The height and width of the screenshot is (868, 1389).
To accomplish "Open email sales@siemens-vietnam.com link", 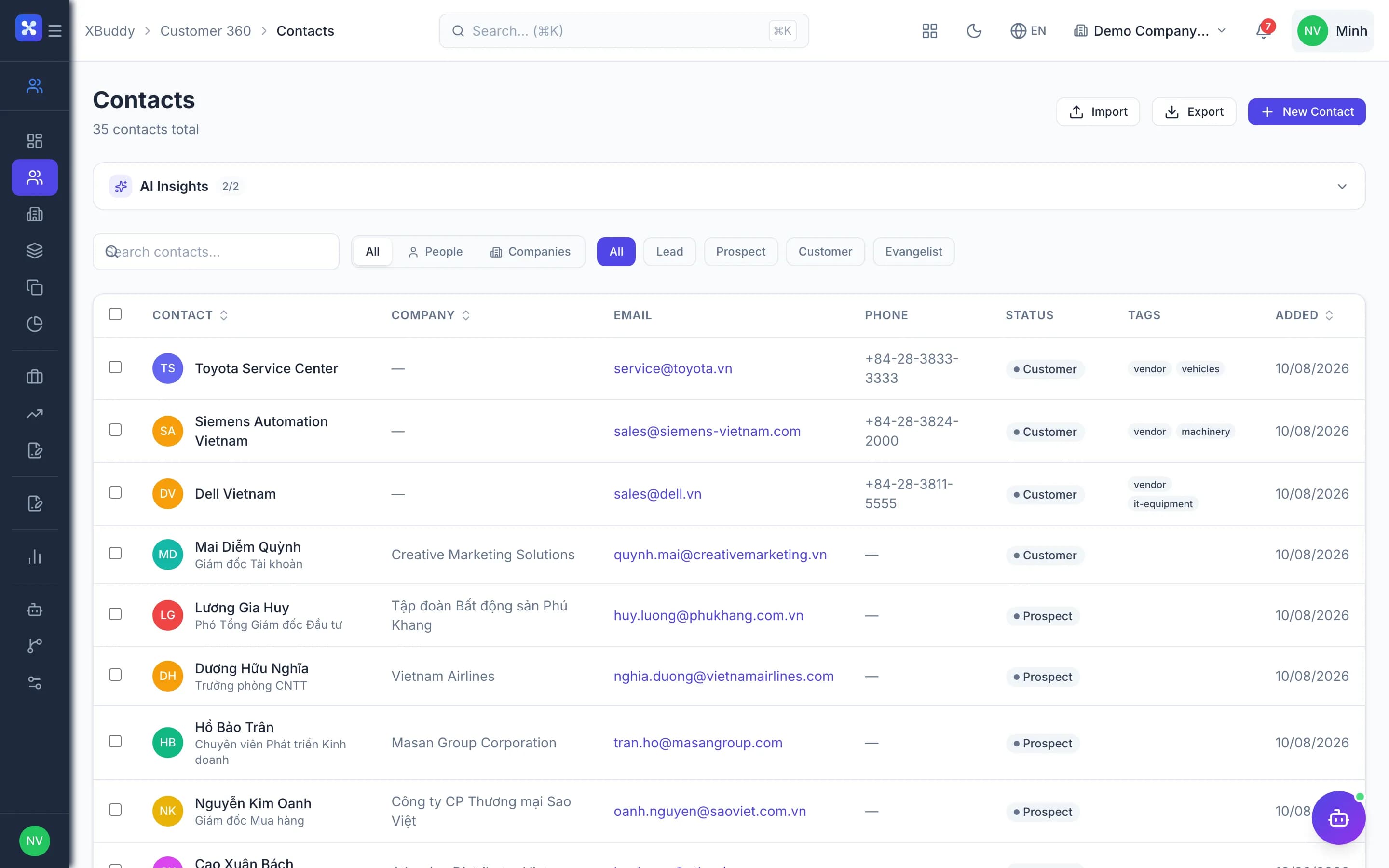I will tap(707, 431).
